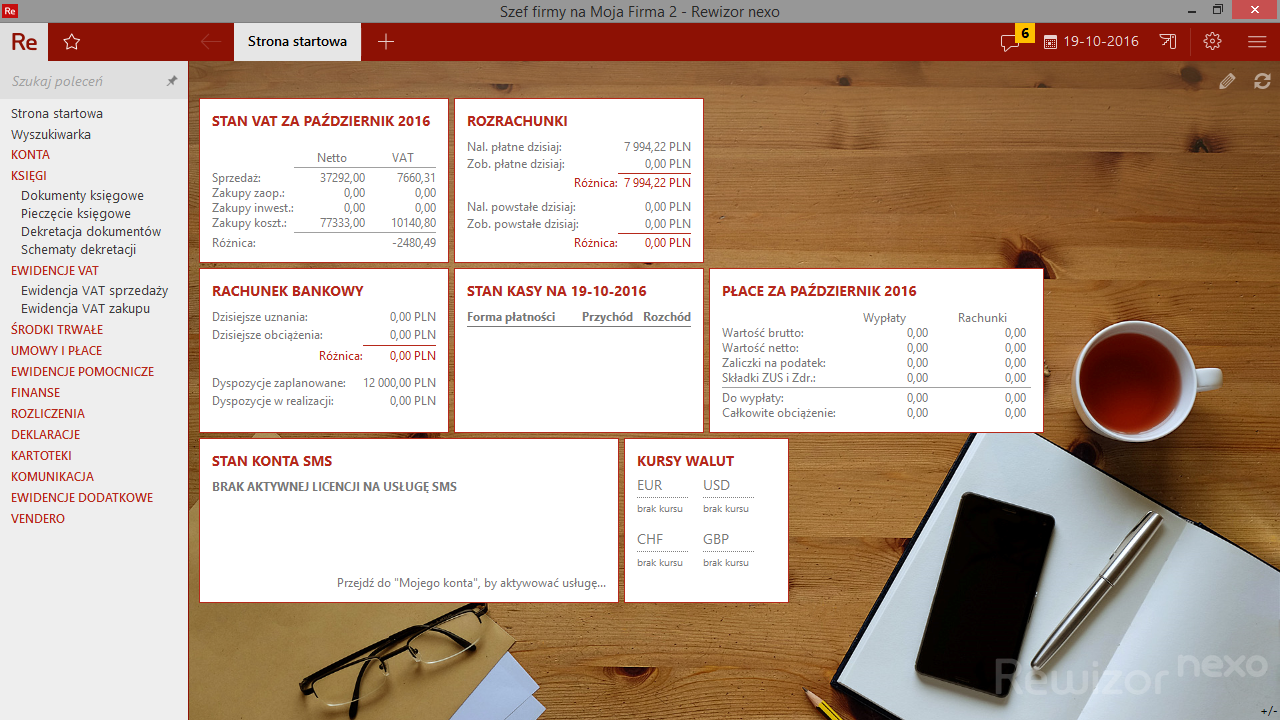The width and height of the screenshot is (1280, 720).
Task: Select Ewidencja VAT zakupu in sidebar
Action: coord(85,309)
